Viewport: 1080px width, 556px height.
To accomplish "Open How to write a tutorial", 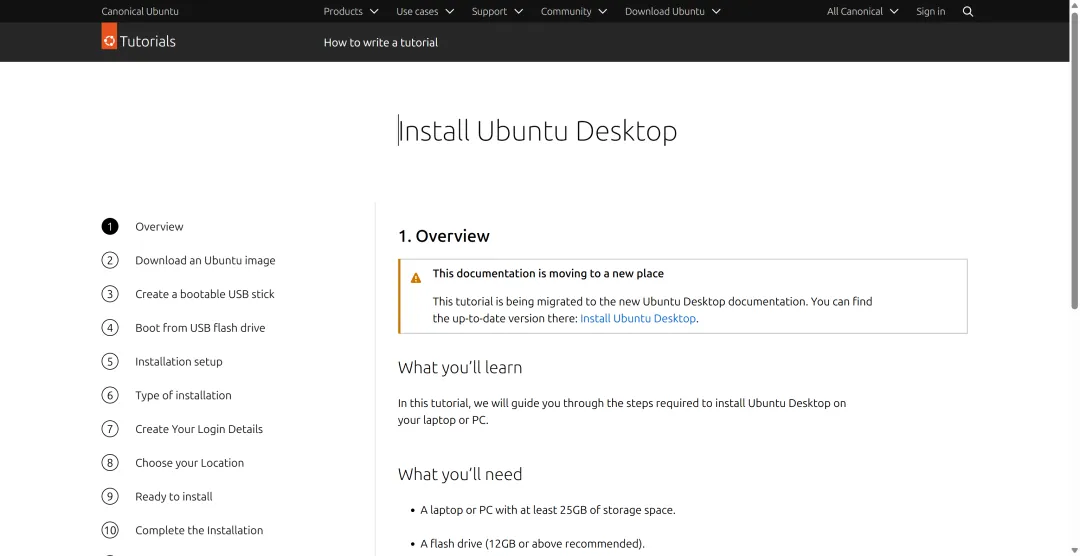I will pos(381,43).
